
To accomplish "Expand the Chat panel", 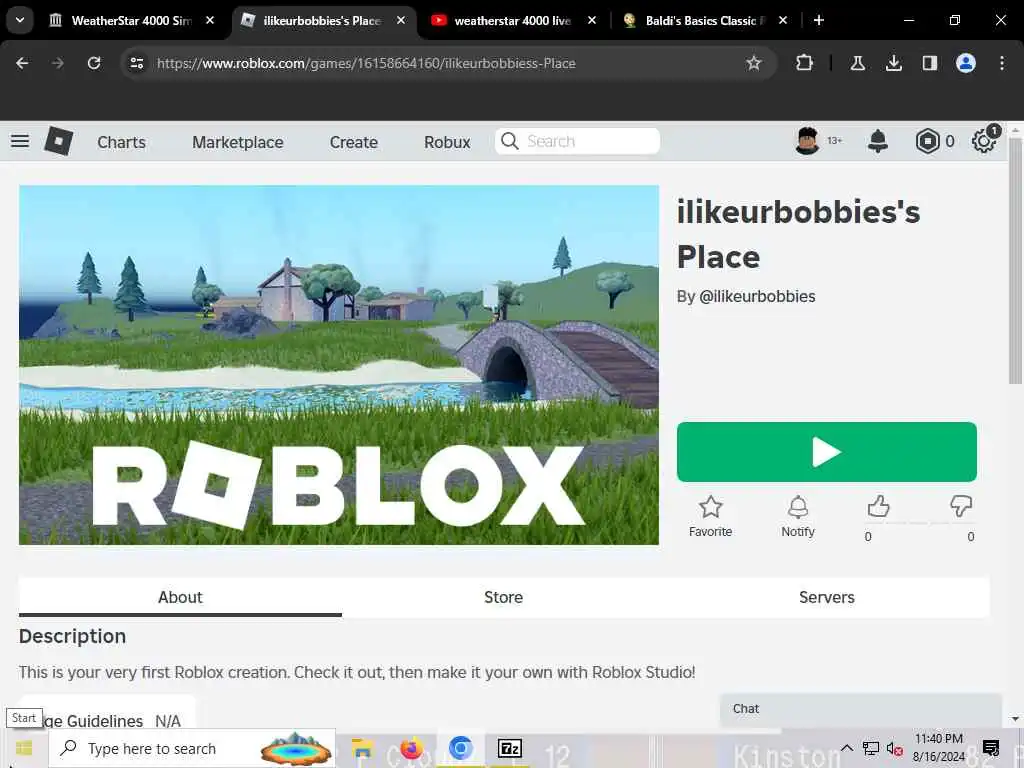I will point(861,709).
